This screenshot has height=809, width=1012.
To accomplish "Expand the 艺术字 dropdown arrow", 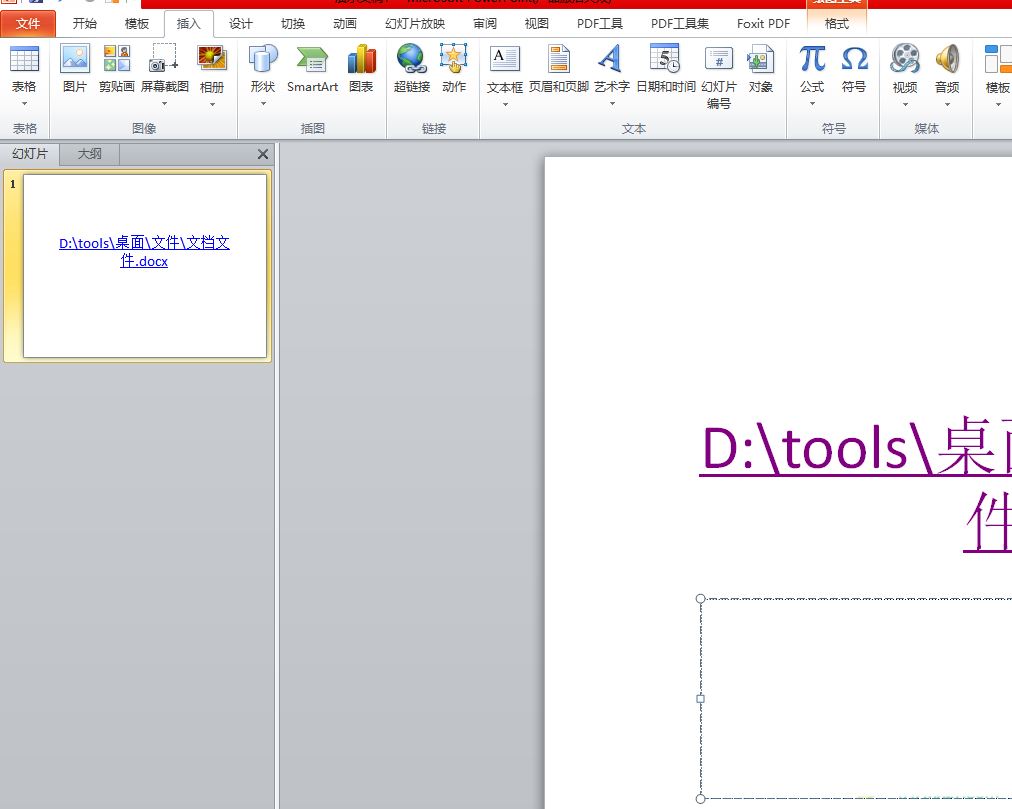I will pyautogui.click(x=612, y=104).
